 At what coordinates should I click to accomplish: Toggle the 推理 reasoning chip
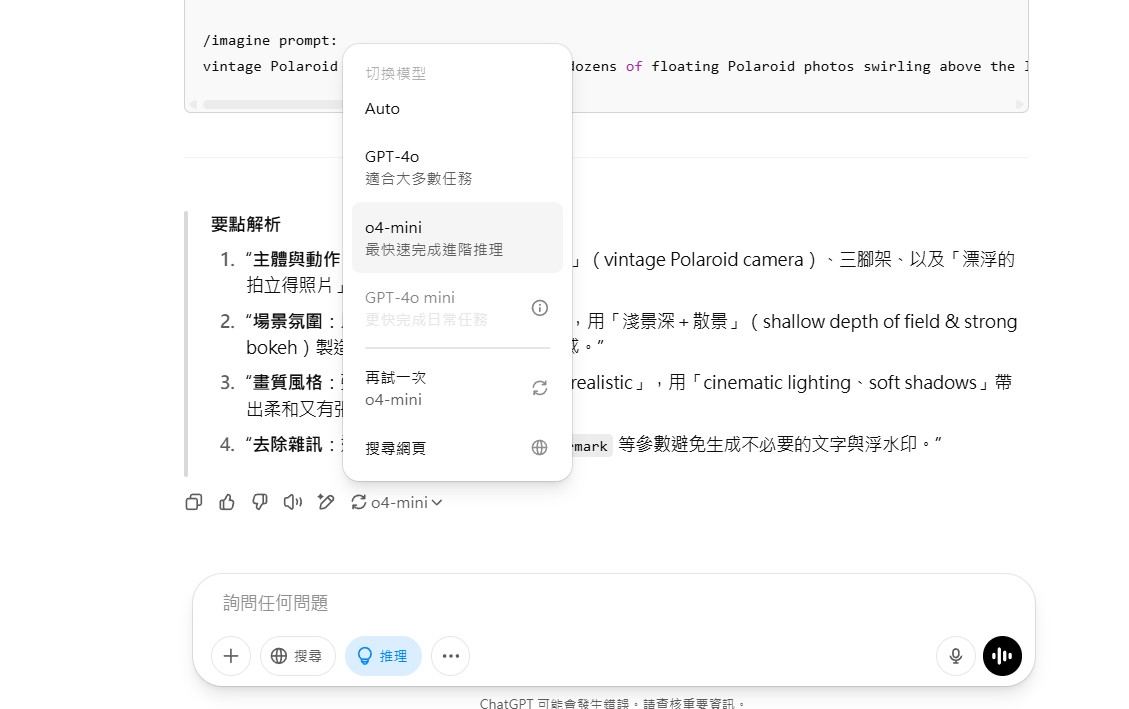[383, 656]
